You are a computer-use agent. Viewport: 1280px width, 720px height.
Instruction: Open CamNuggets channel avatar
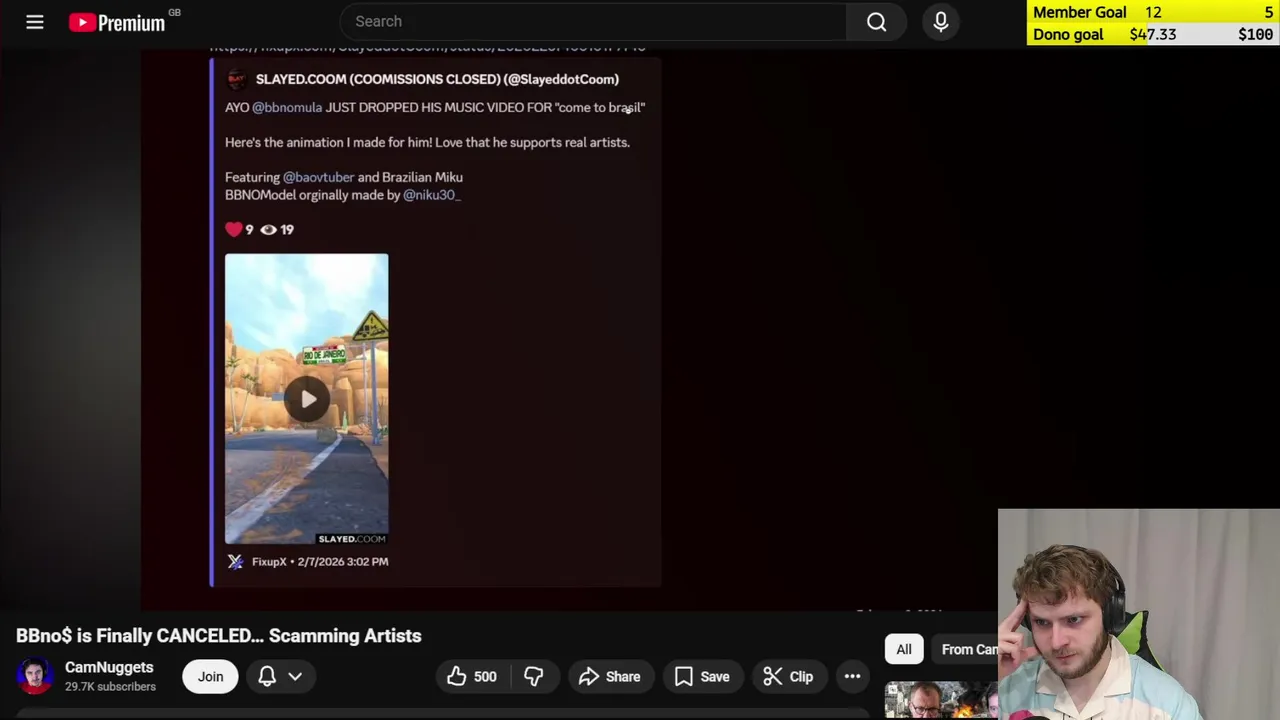pyautogui.click(x=35, y=676)
